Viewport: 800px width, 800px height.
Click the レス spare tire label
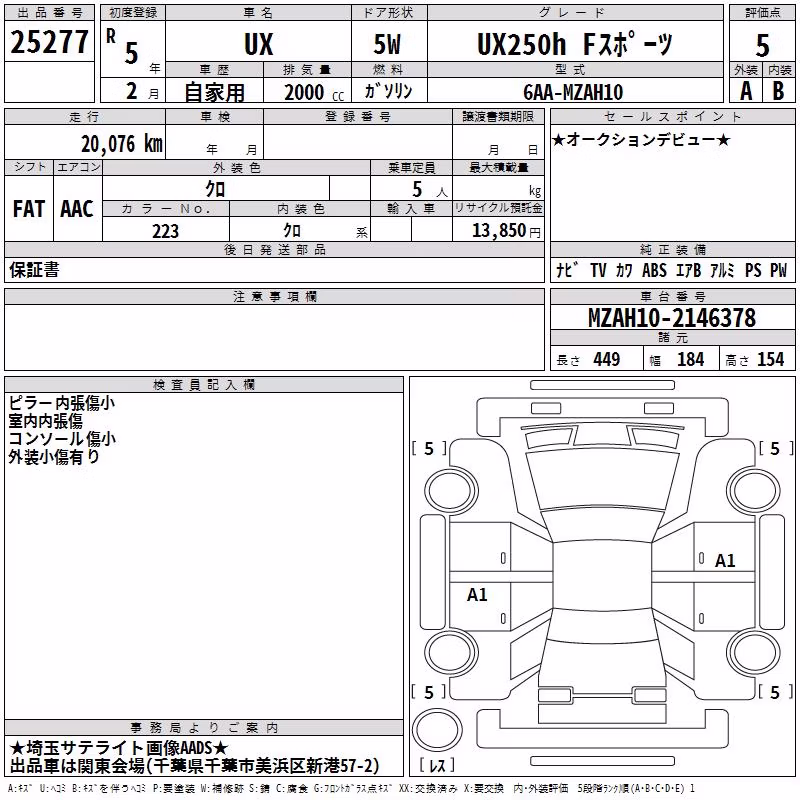pos(437,765)
